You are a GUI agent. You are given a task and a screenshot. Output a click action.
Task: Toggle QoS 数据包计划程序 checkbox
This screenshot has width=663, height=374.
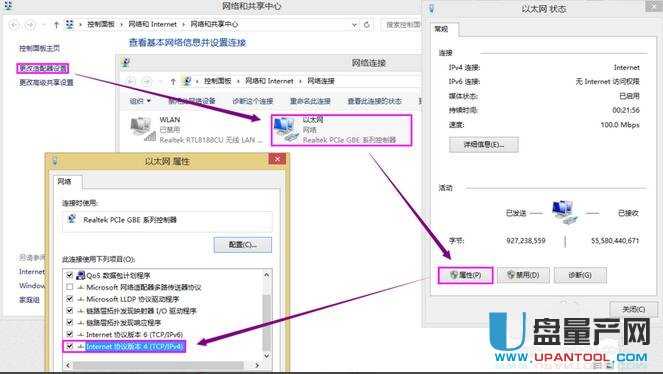pos(70,276)
